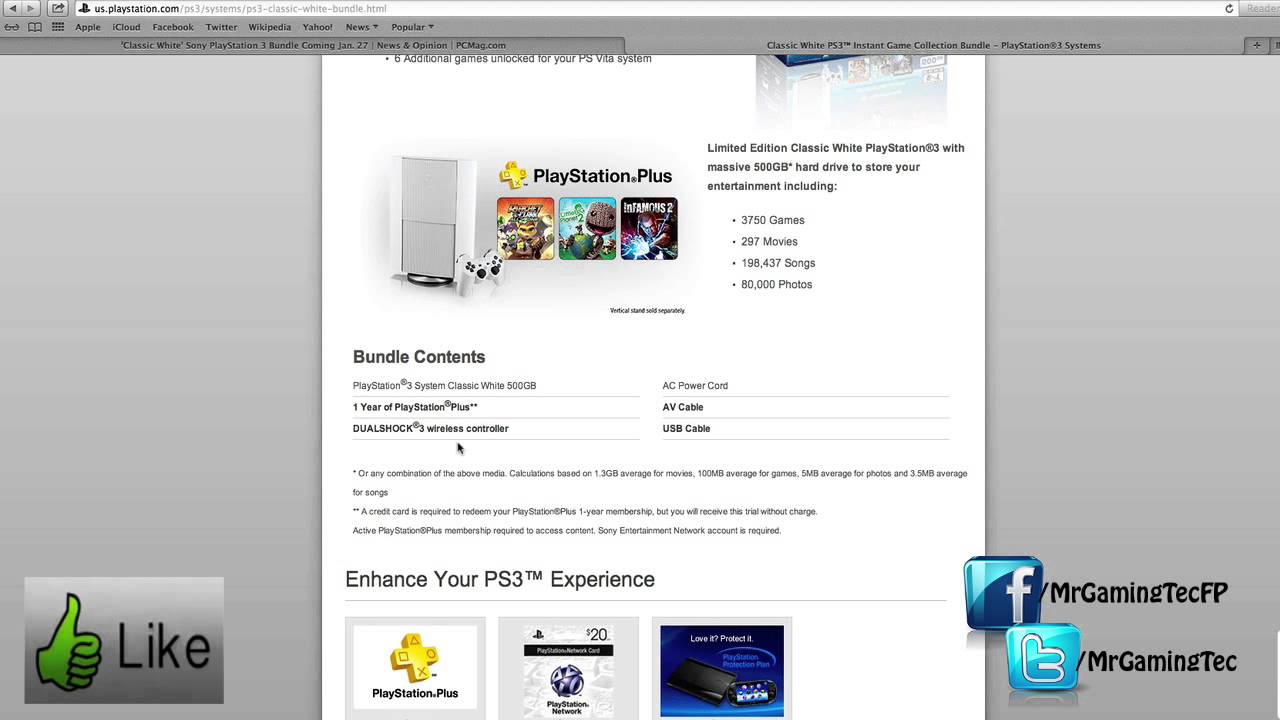
Task: Open the Wikipedia bookmark
Action: coord(270,27)
